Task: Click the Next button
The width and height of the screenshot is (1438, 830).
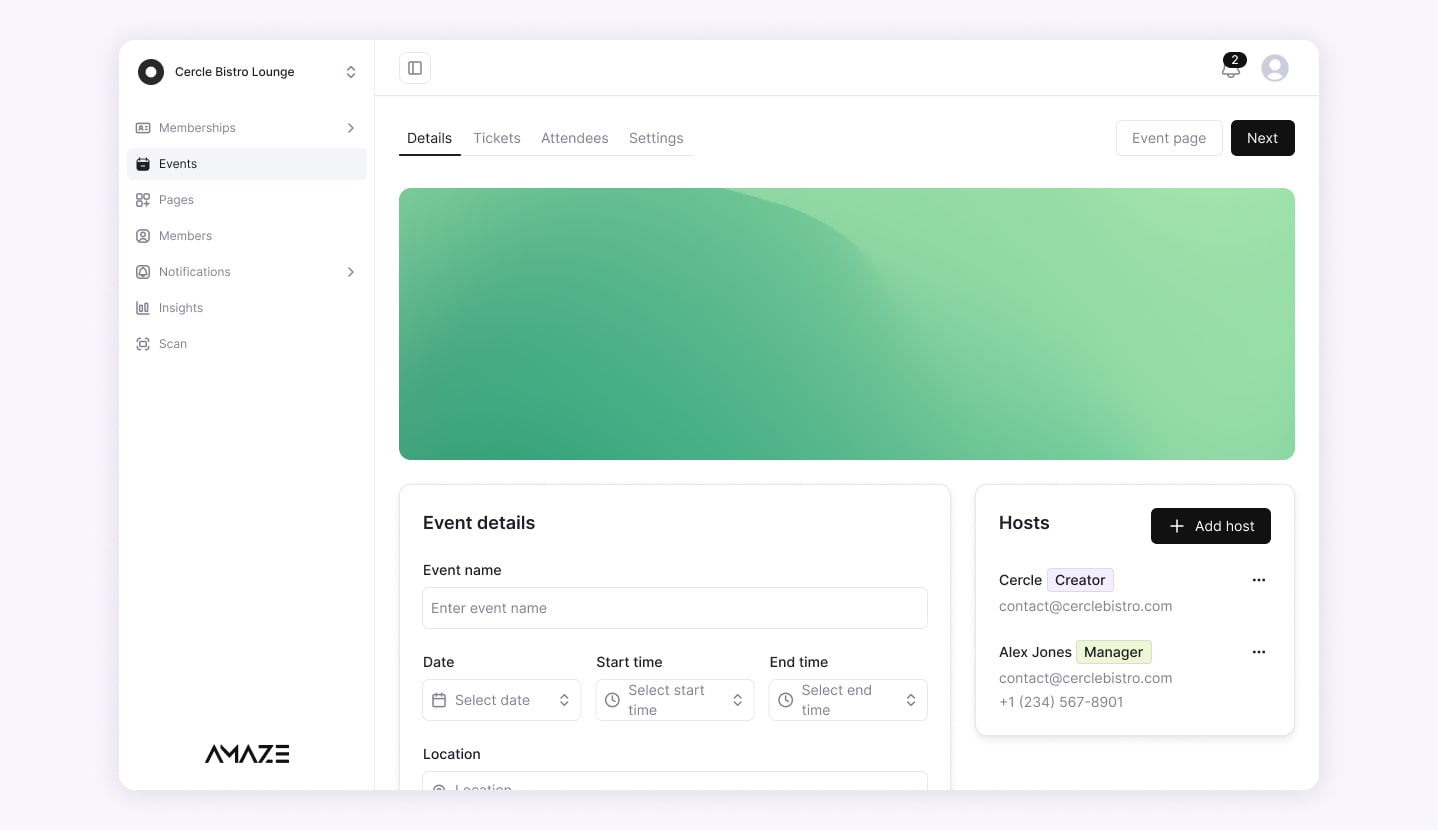Action: click(x=1262, y=138)
